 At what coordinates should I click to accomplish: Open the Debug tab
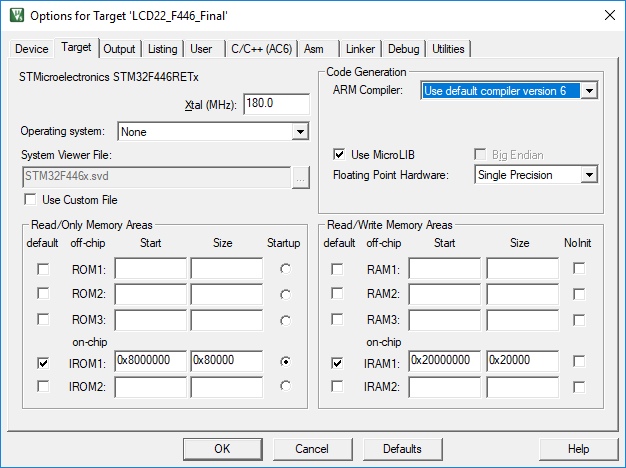pos(403,49)
